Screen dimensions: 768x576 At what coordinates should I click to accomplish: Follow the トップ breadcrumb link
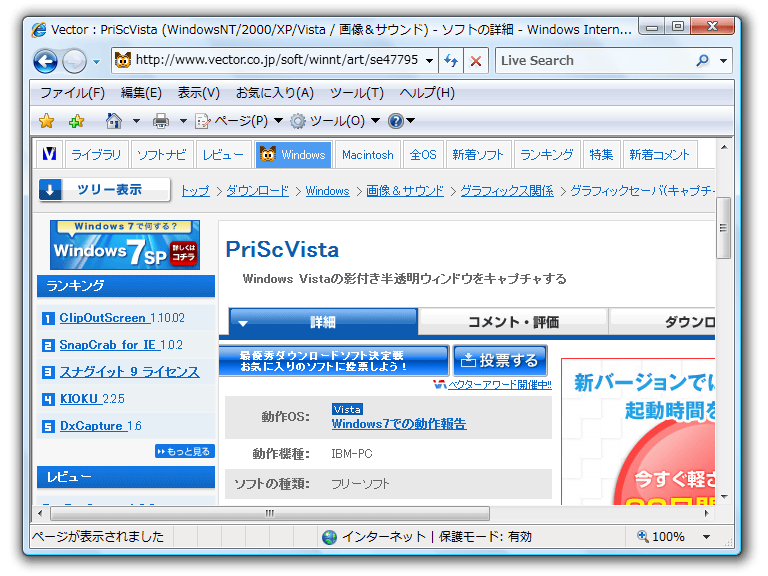[x=195, y=191]
